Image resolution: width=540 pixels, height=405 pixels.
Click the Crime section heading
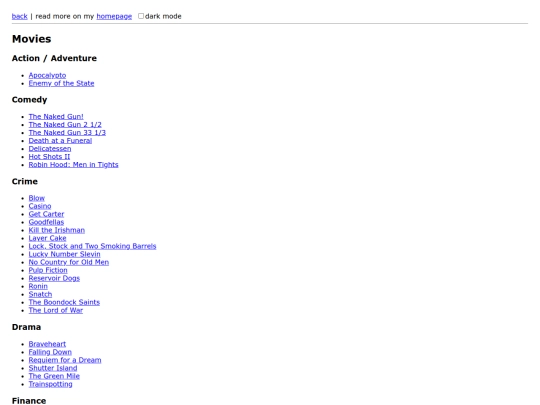coord(25,181)
